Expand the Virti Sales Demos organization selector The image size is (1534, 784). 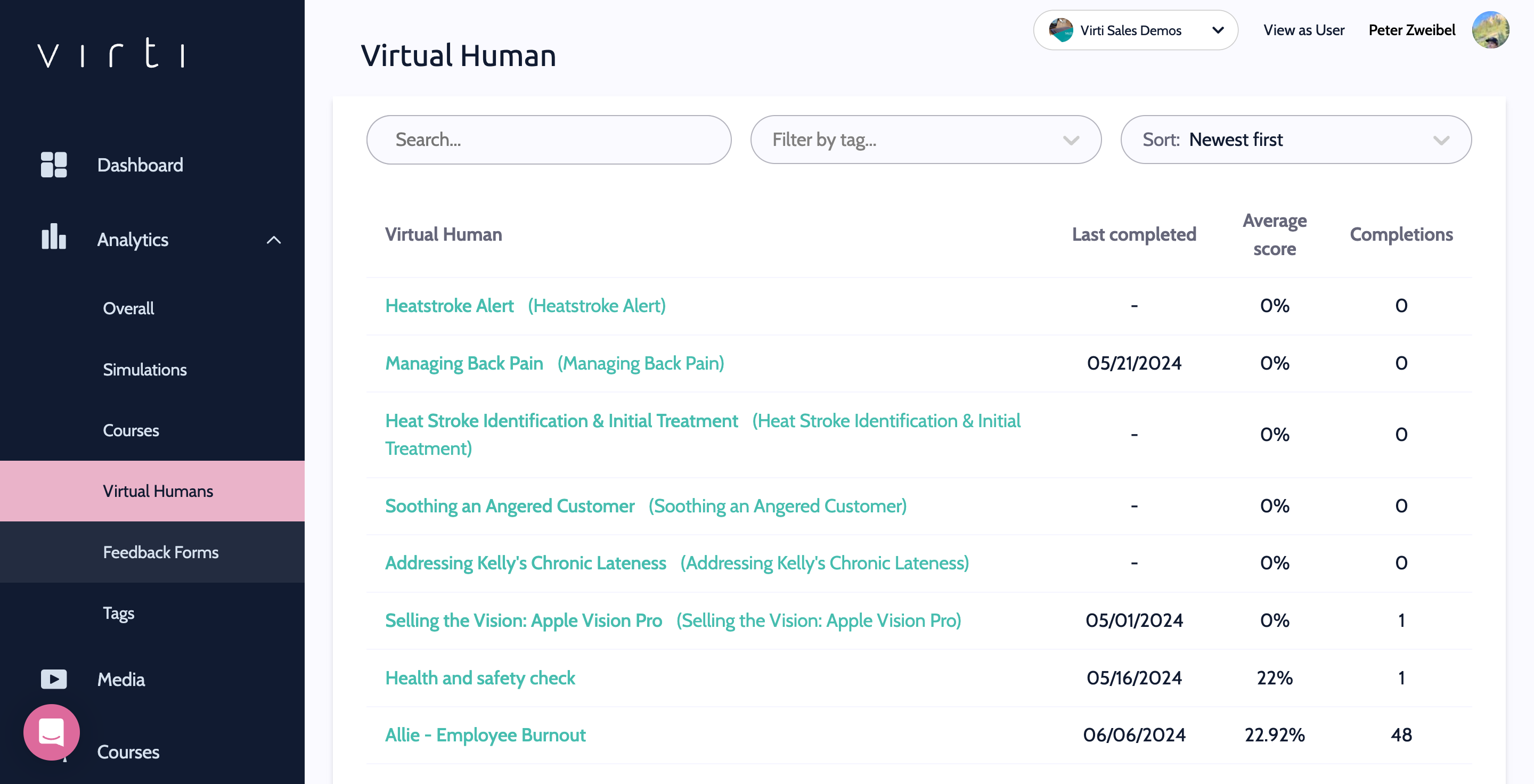(1218, 30)
